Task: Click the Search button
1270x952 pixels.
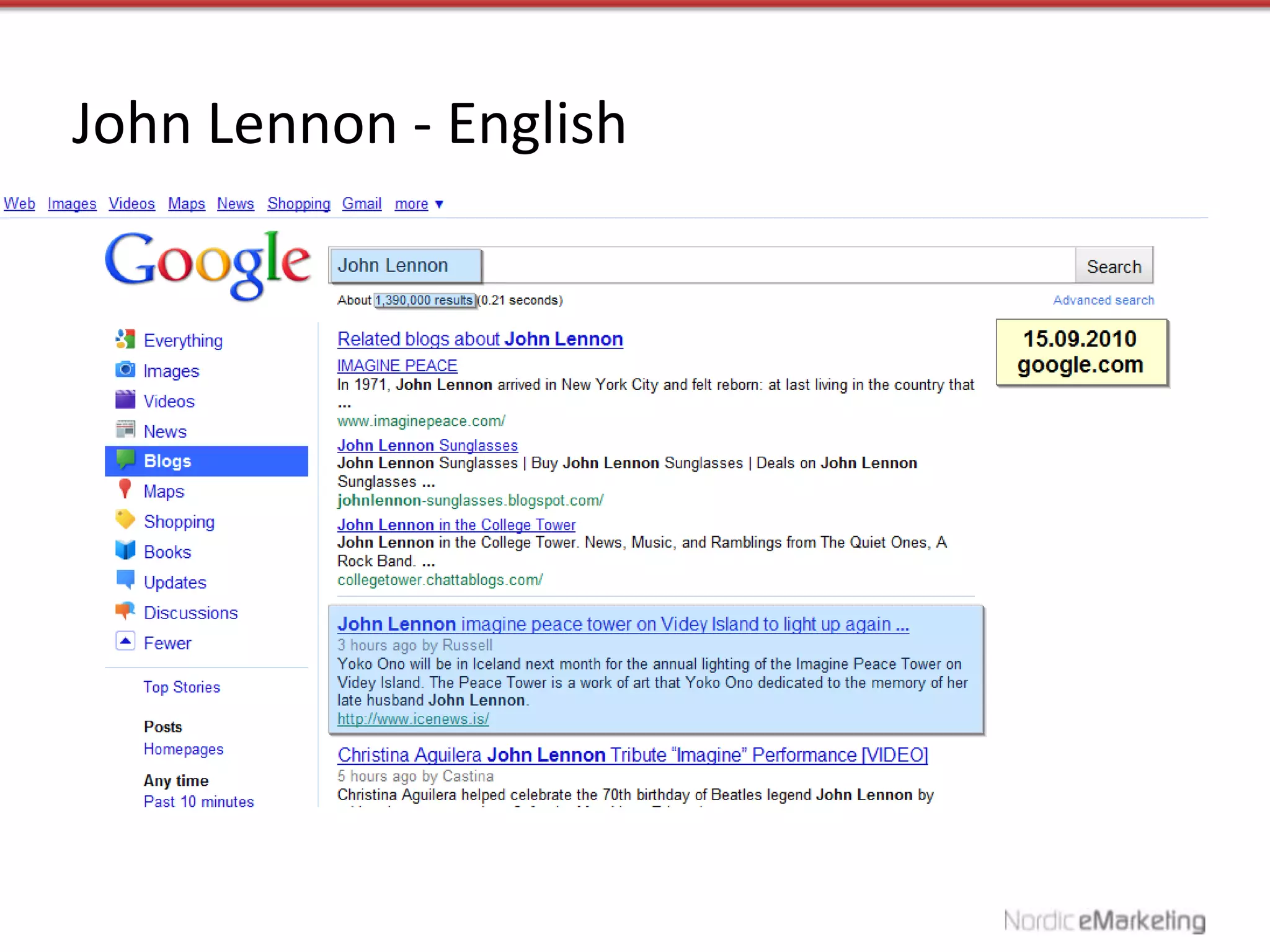Action: pyautogui.click(x=1114, y=267)
